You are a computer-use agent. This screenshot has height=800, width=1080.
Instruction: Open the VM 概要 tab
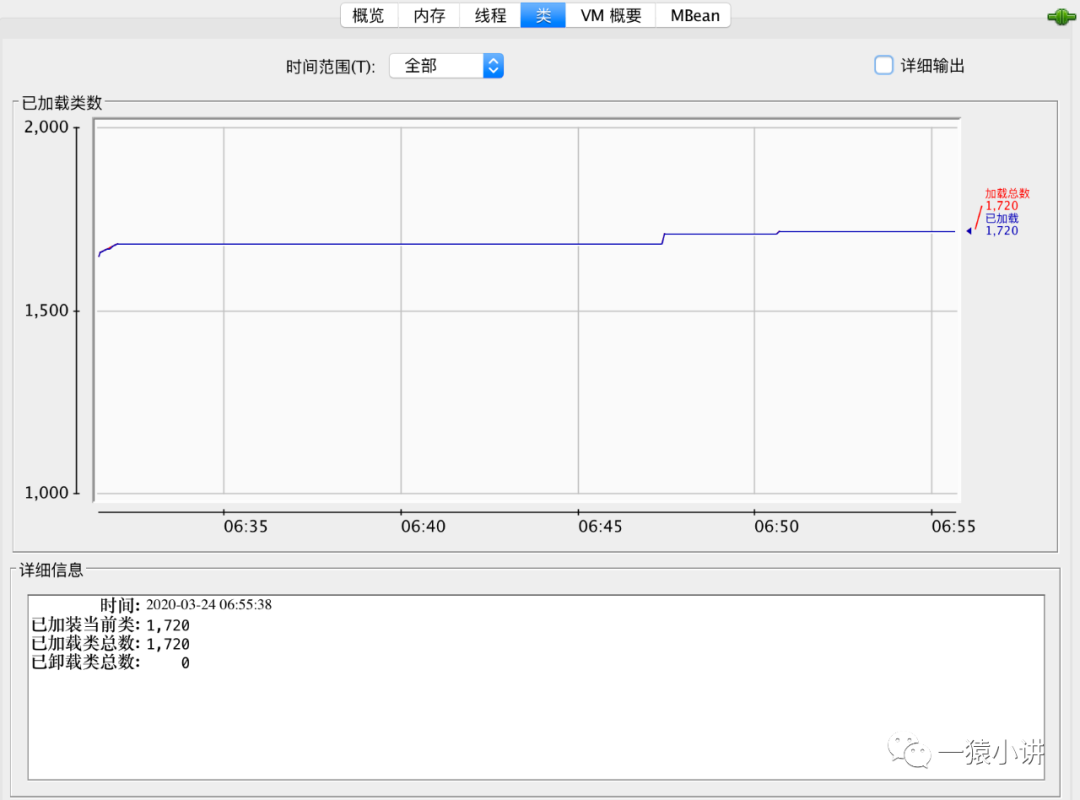point(610,15)
